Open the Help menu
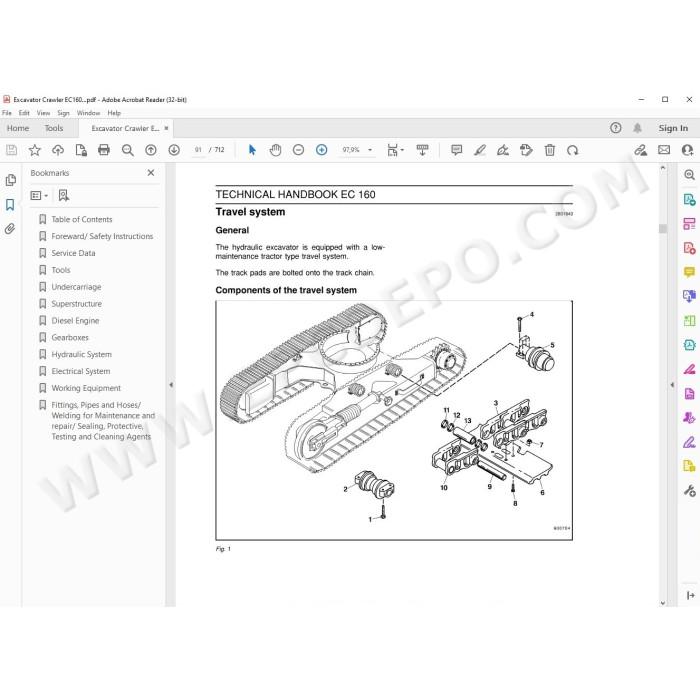700x700 pixels. coord(114,113)
